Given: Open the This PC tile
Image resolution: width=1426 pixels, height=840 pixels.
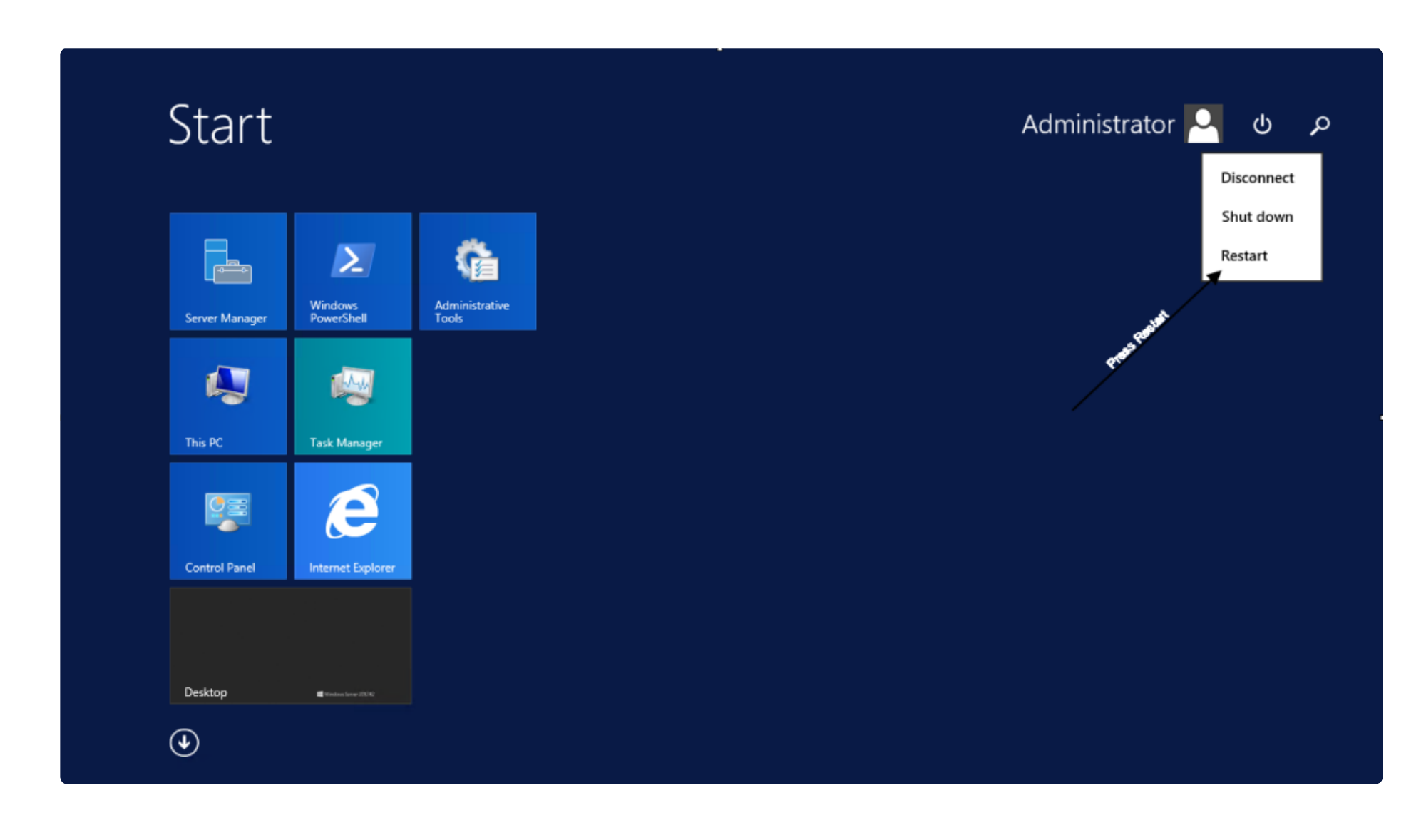Looking at the screenshot, I should 228,396.
